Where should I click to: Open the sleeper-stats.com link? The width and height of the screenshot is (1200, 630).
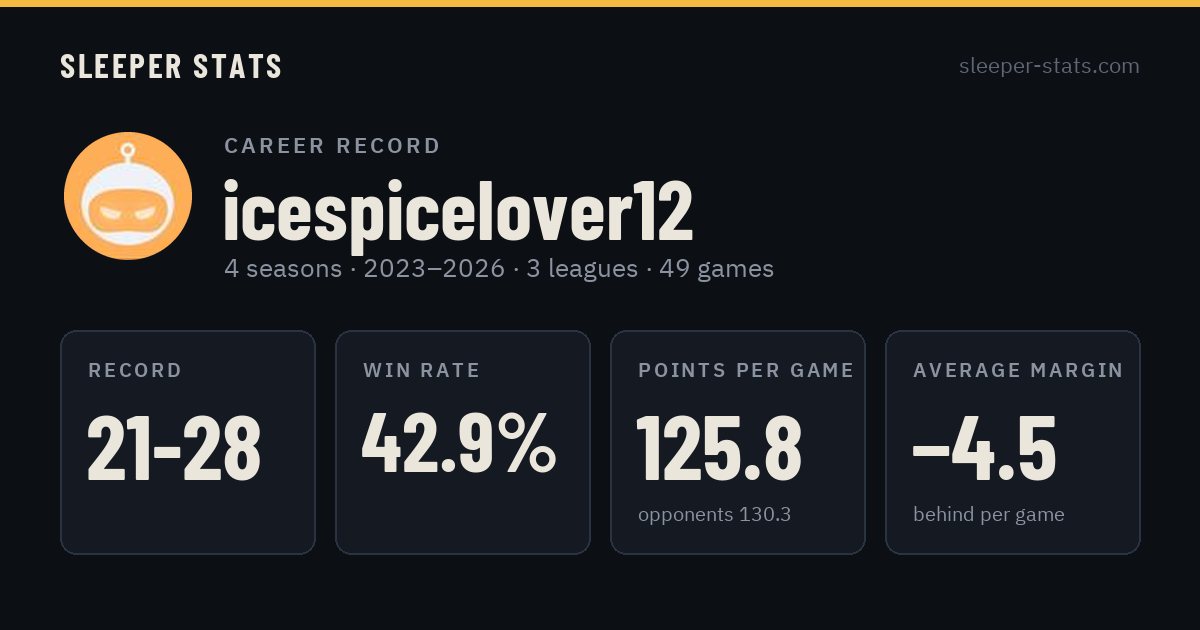click(x=1049, y=66)
